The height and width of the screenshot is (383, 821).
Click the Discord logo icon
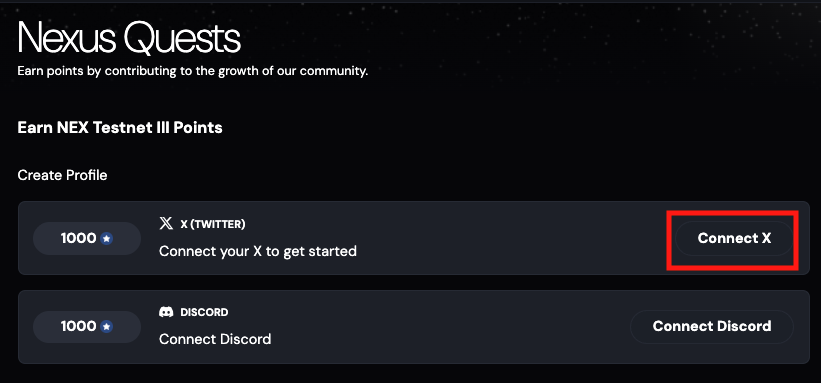tap(166, 313)
